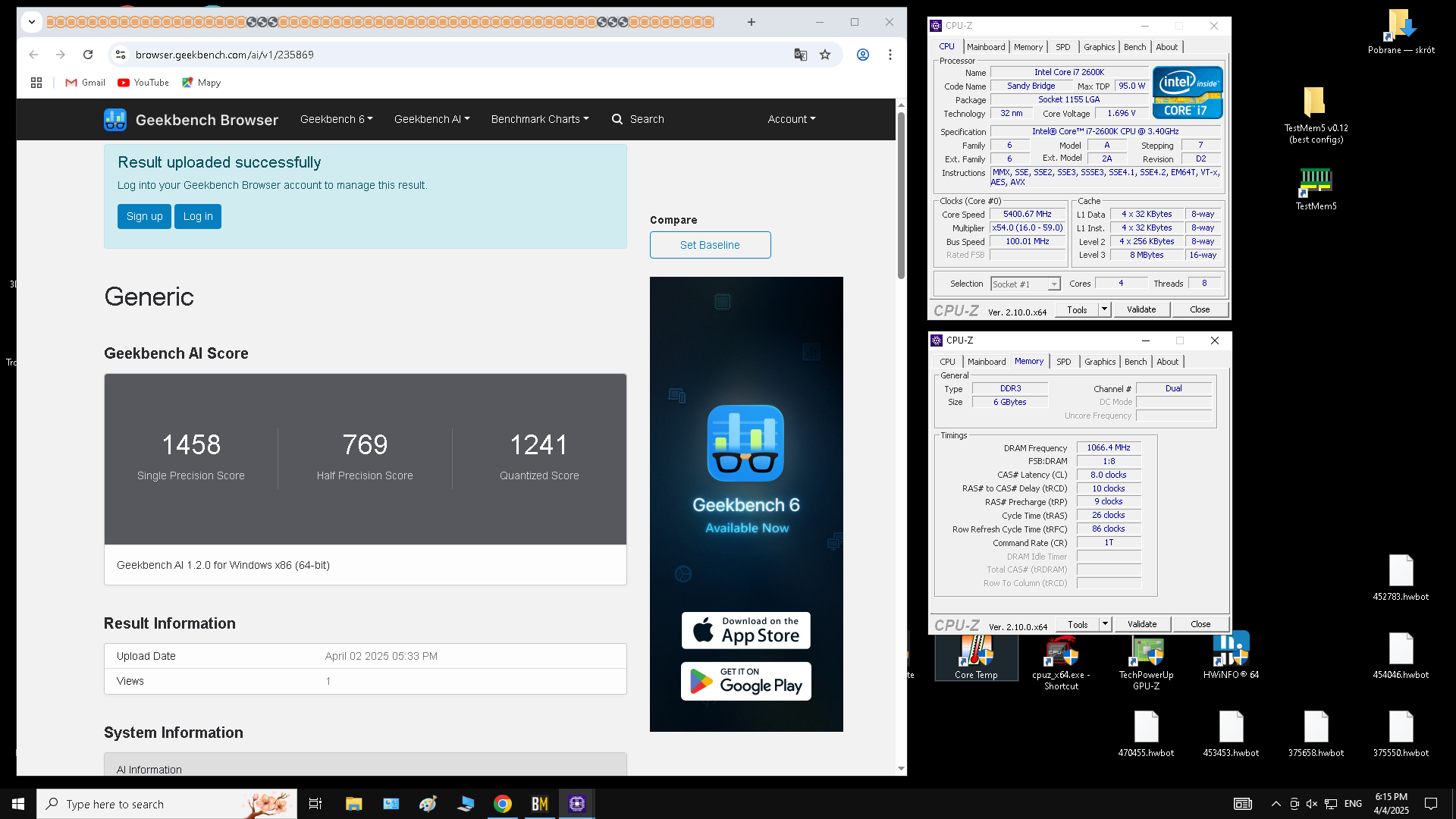Select the 470455.hwbot file
Viewport: 1456px width, 819px height.
point(1146,734)
